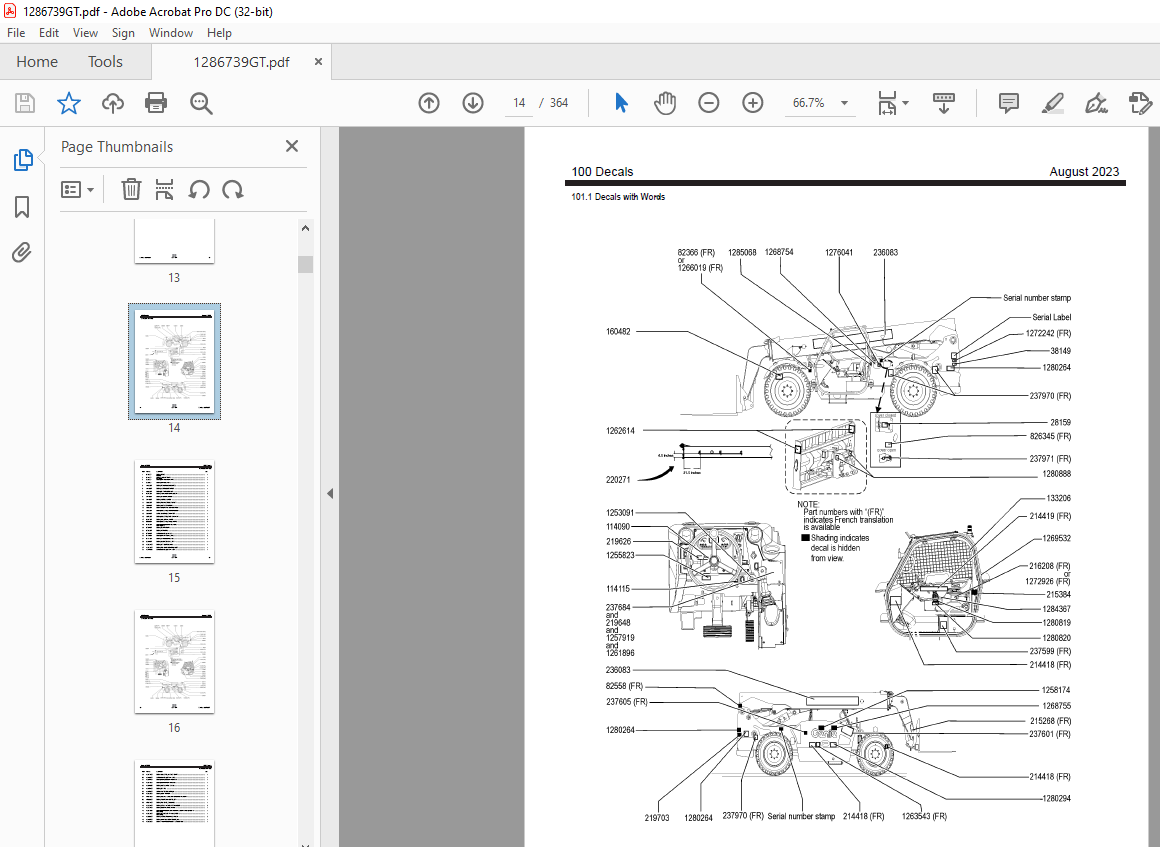
Task: Switch to the Tools tab
Action: (x=105, y=61)
